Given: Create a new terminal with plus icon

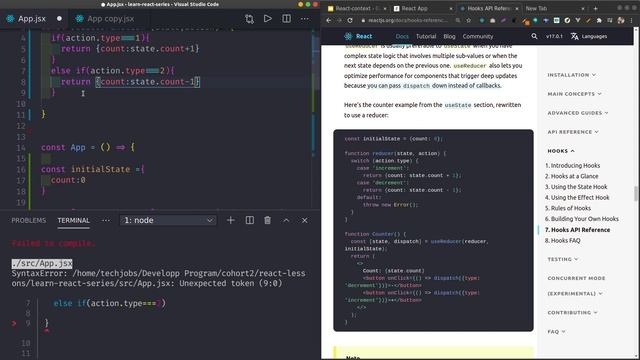Looking at the screenshot, I should 231,220.
